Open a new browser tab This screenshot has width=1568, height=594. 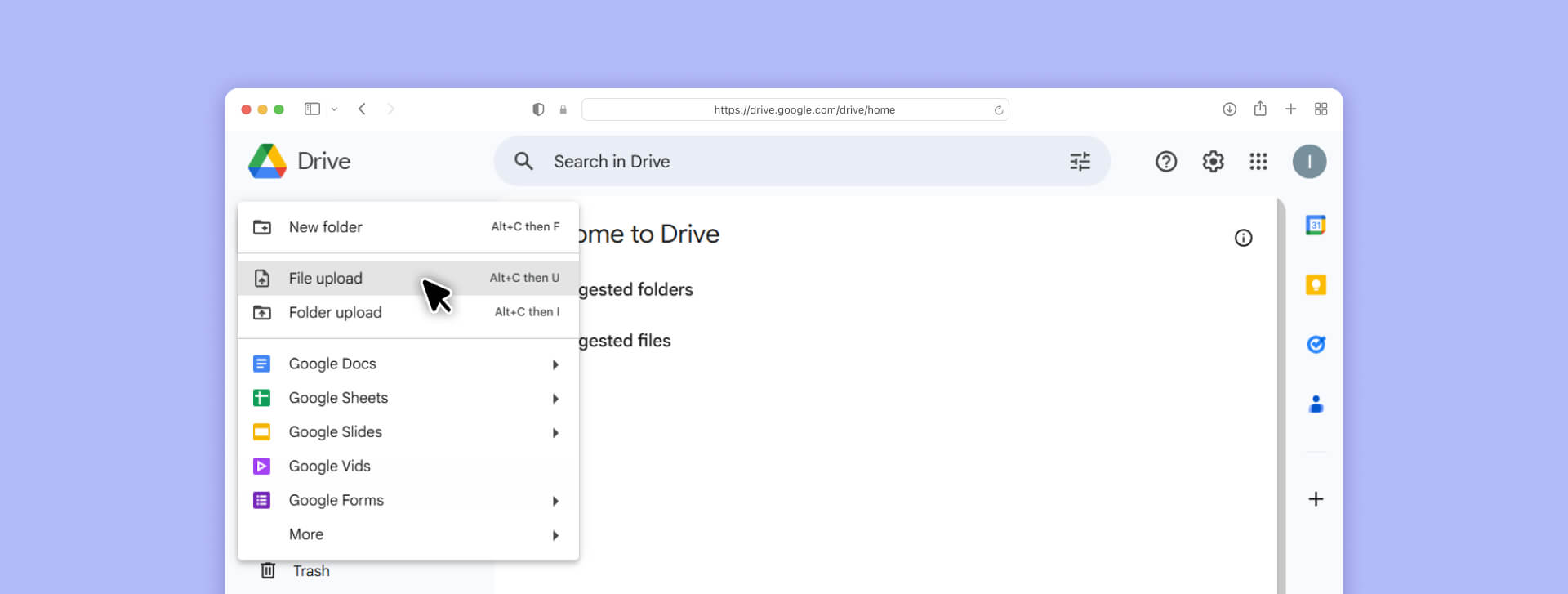pos(1290,109)
